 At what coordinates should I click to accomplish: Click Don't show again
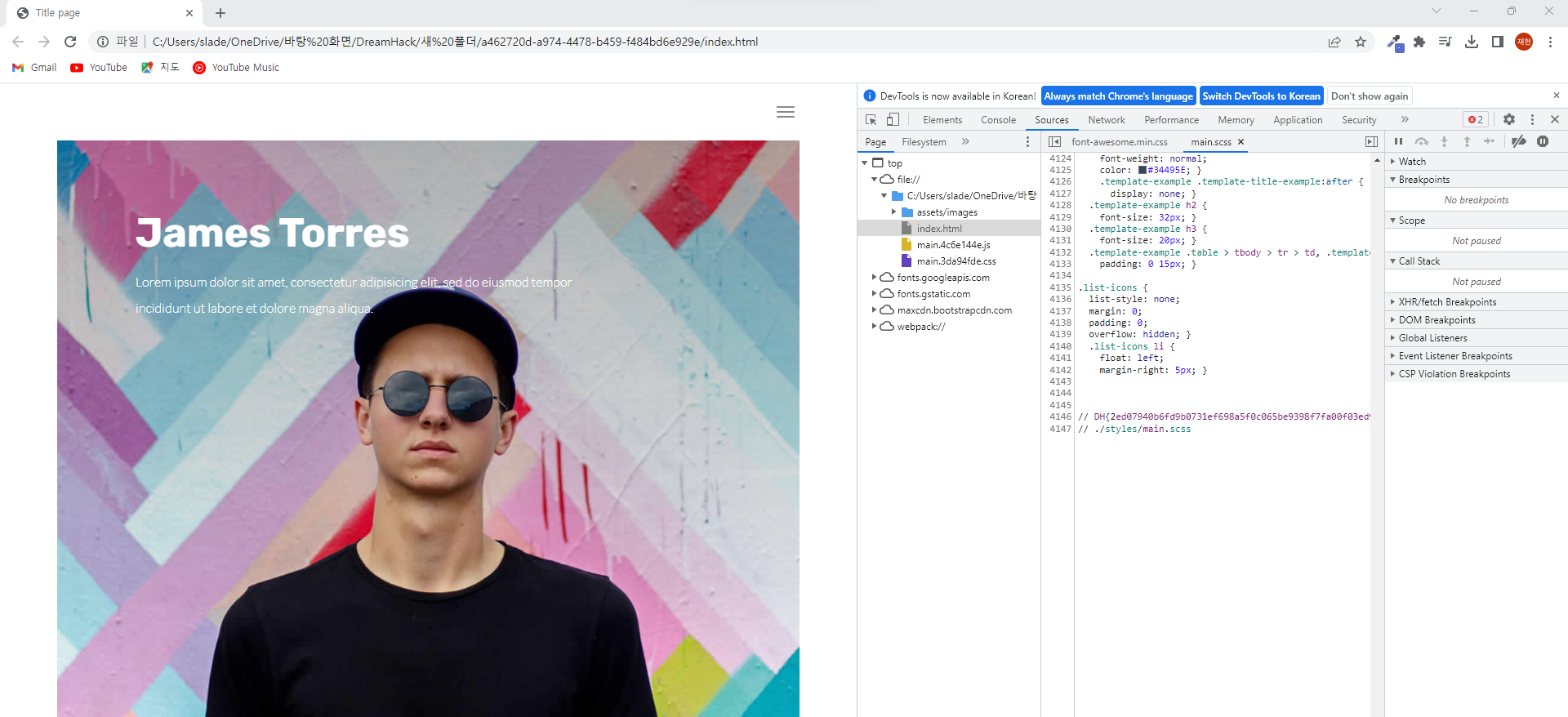1370,96
